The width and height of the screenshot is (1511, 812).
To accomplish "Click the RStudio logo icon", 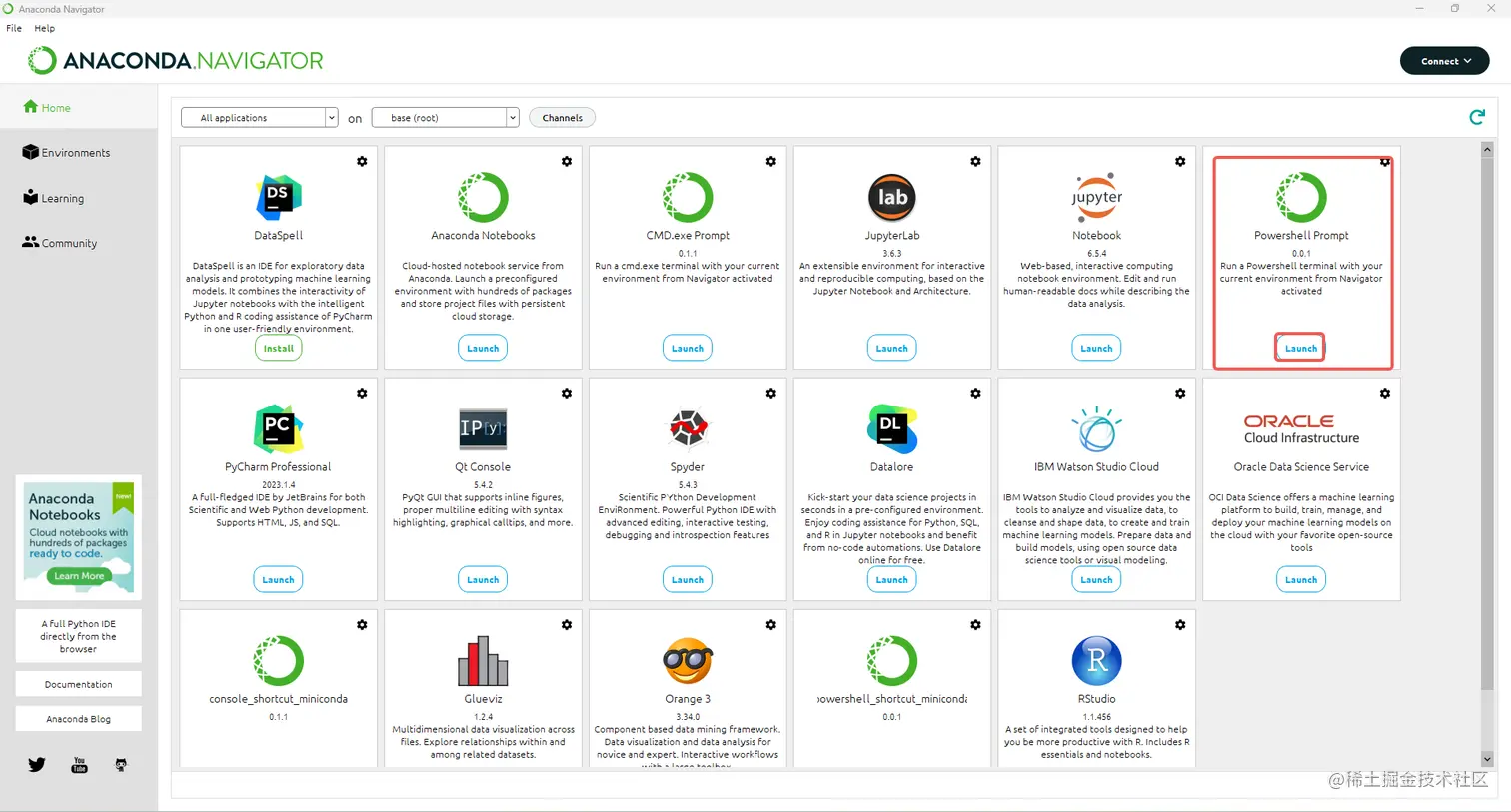I will (1096, 660).
